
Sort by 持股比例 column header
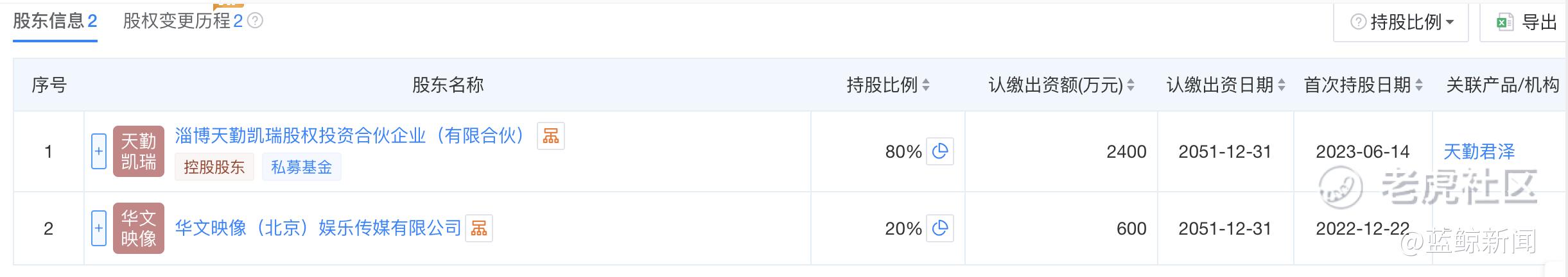(887, 85)
